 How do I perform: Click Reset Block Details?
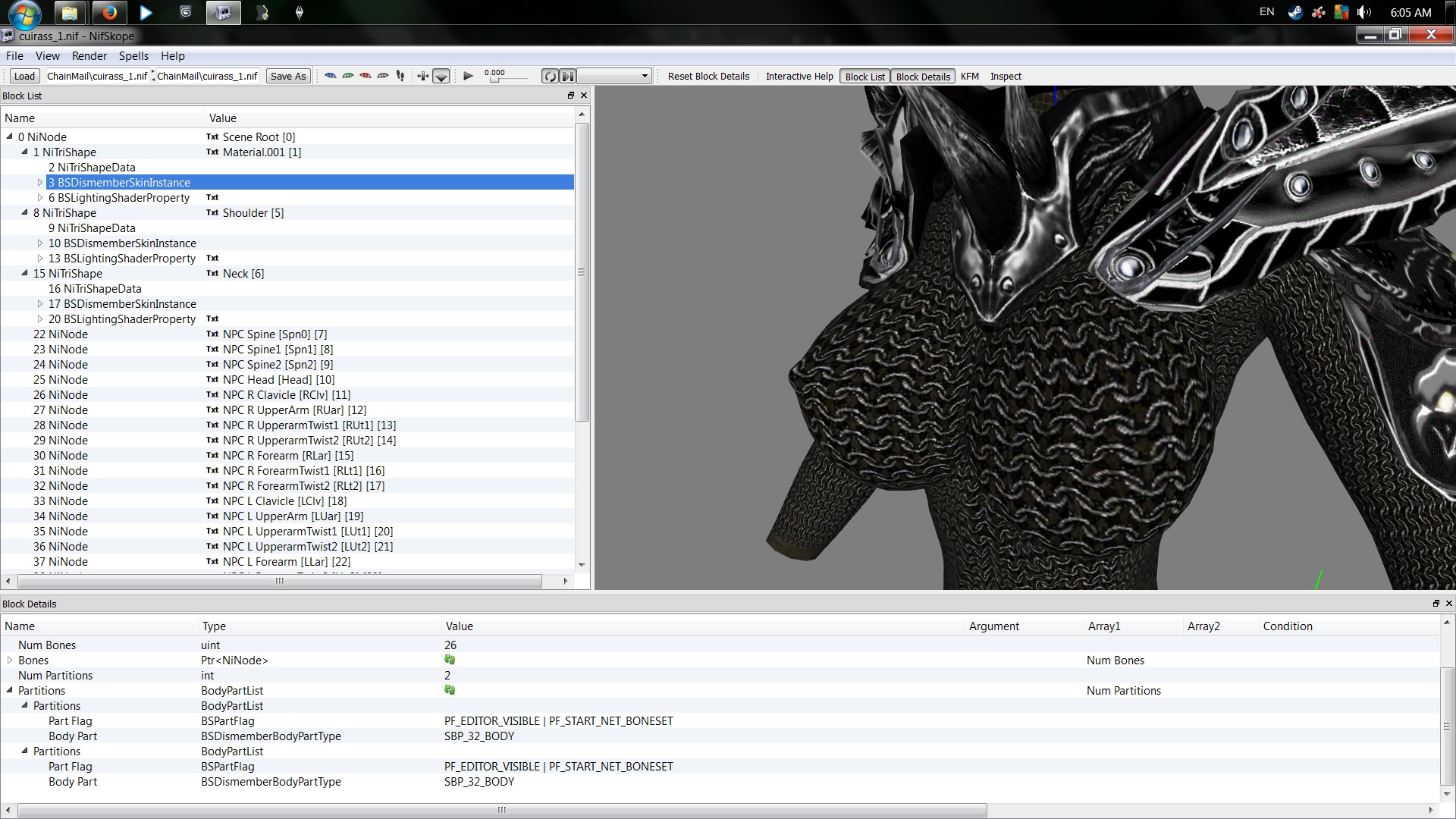coord(708,77)
